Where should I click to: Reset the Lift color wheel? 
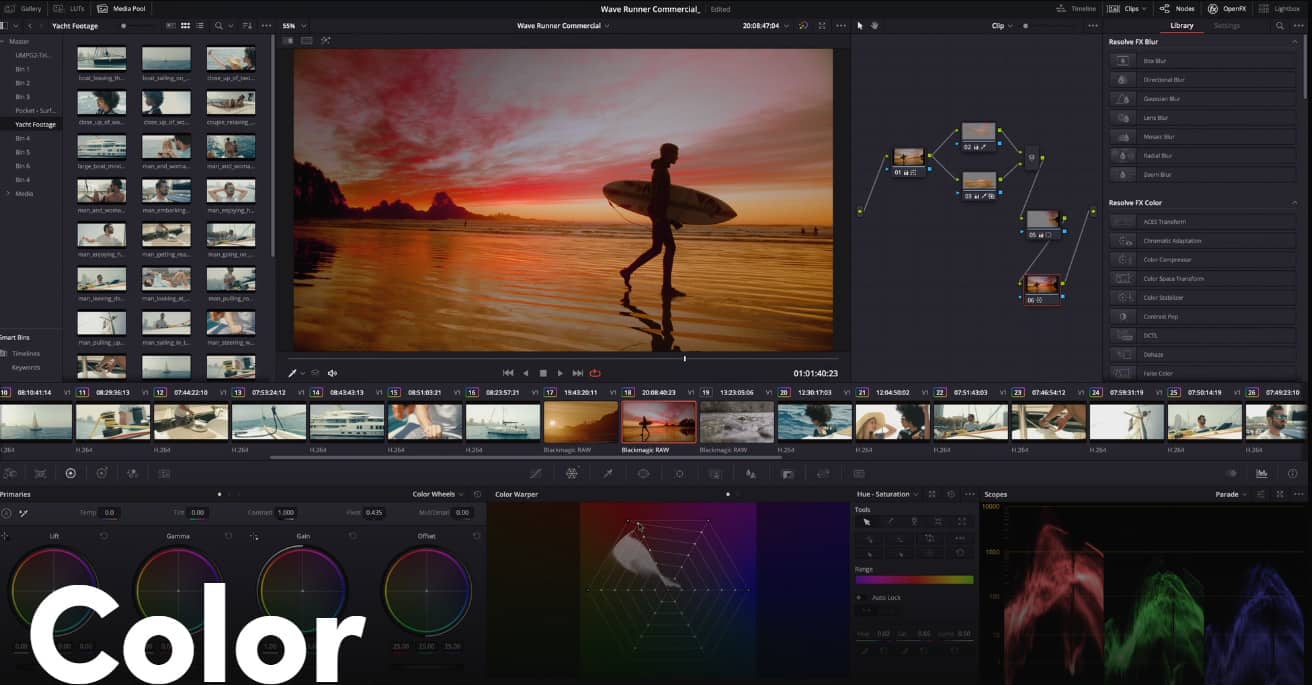click(x=104, y=536)
